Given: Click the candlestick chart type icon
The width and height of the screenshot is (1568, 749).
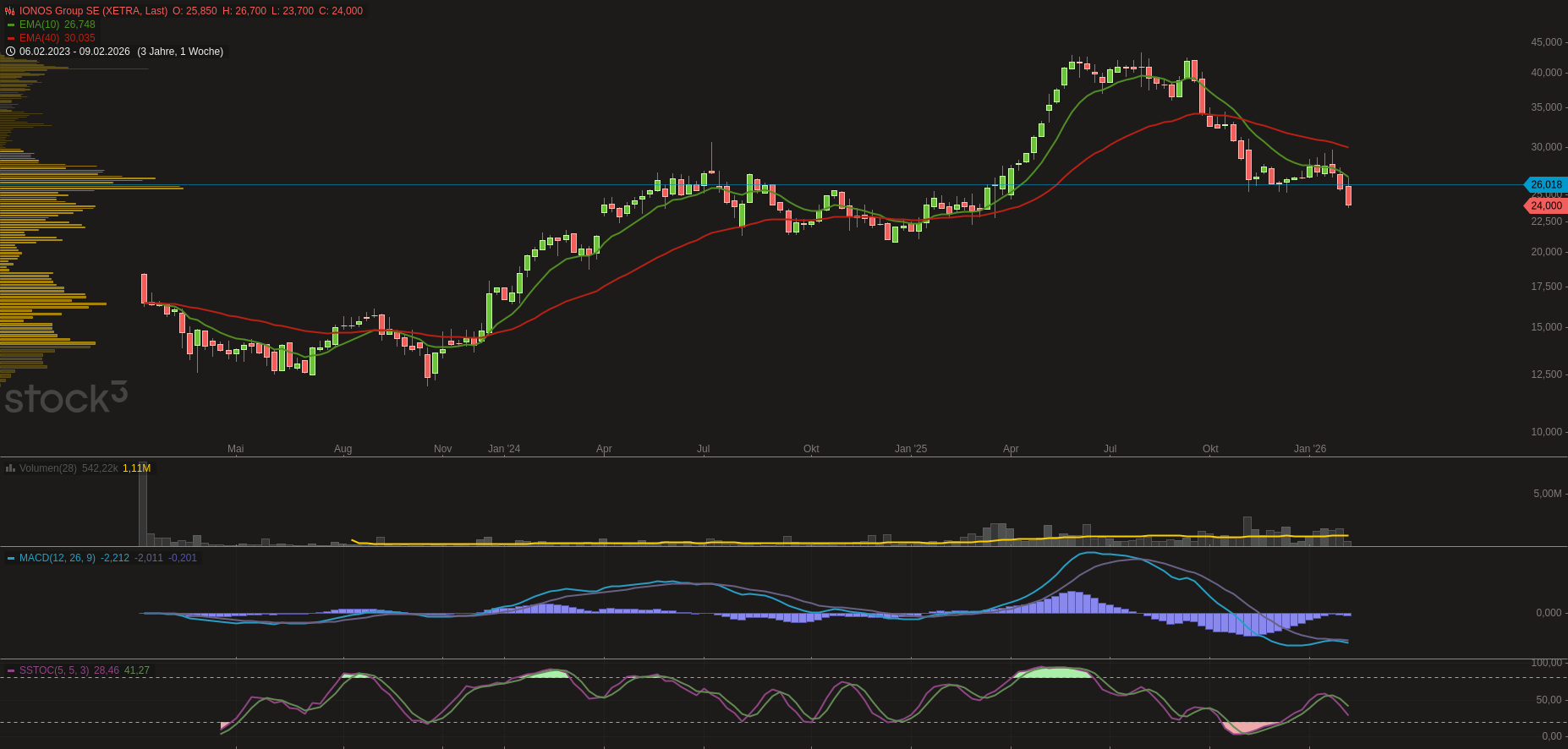Looking at the screenshot, I should pyautogui.click(x=10, y=11).
